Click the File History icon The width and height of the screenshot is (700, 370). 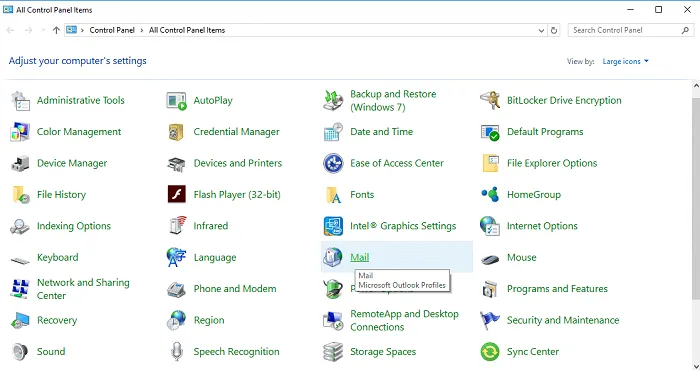[20, 195]
